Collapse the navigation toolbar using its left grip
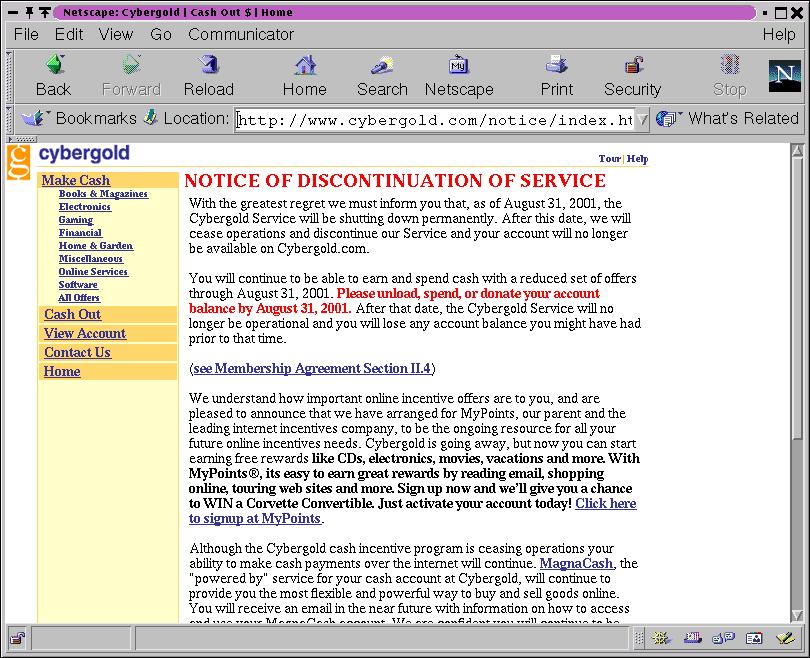Screen dimensions: 810x658 pos(9,76)
